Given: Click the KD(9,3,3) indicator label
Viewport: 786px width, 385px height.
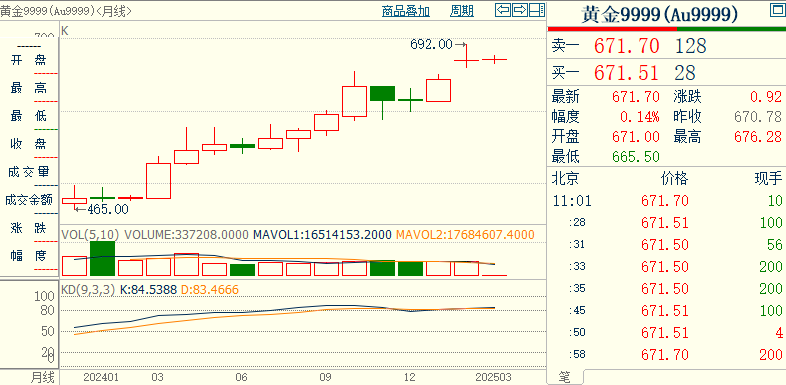Looking at the screenshot, I should click(88, 289).
